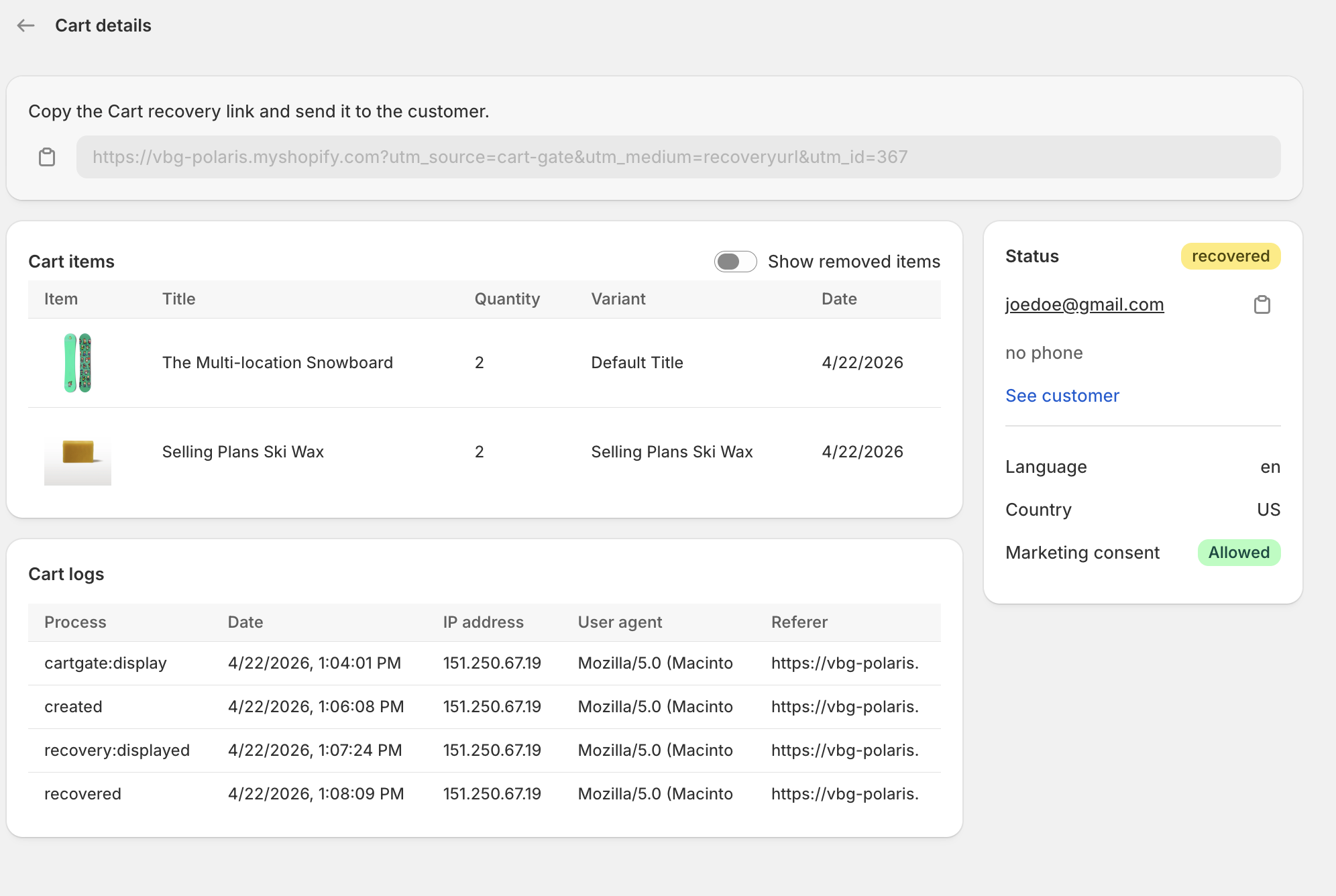Viewport: 1336px width, 896px height.
Task: Go back using the arrow icon
Action: pyautogui.click(x=25, y=25)
